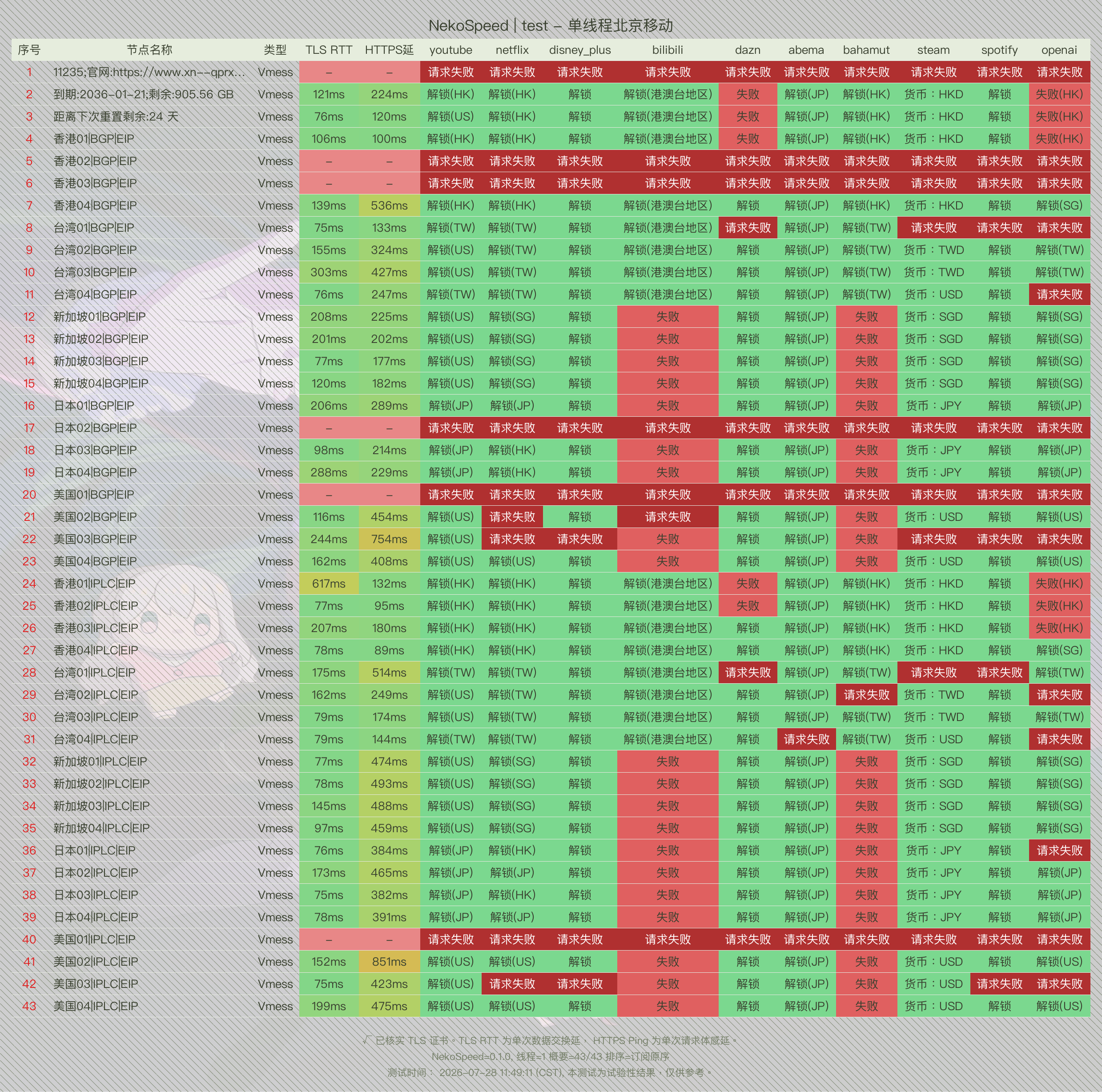Click the steam column header
This screenshot has width=1102, height=1092.
933,50
